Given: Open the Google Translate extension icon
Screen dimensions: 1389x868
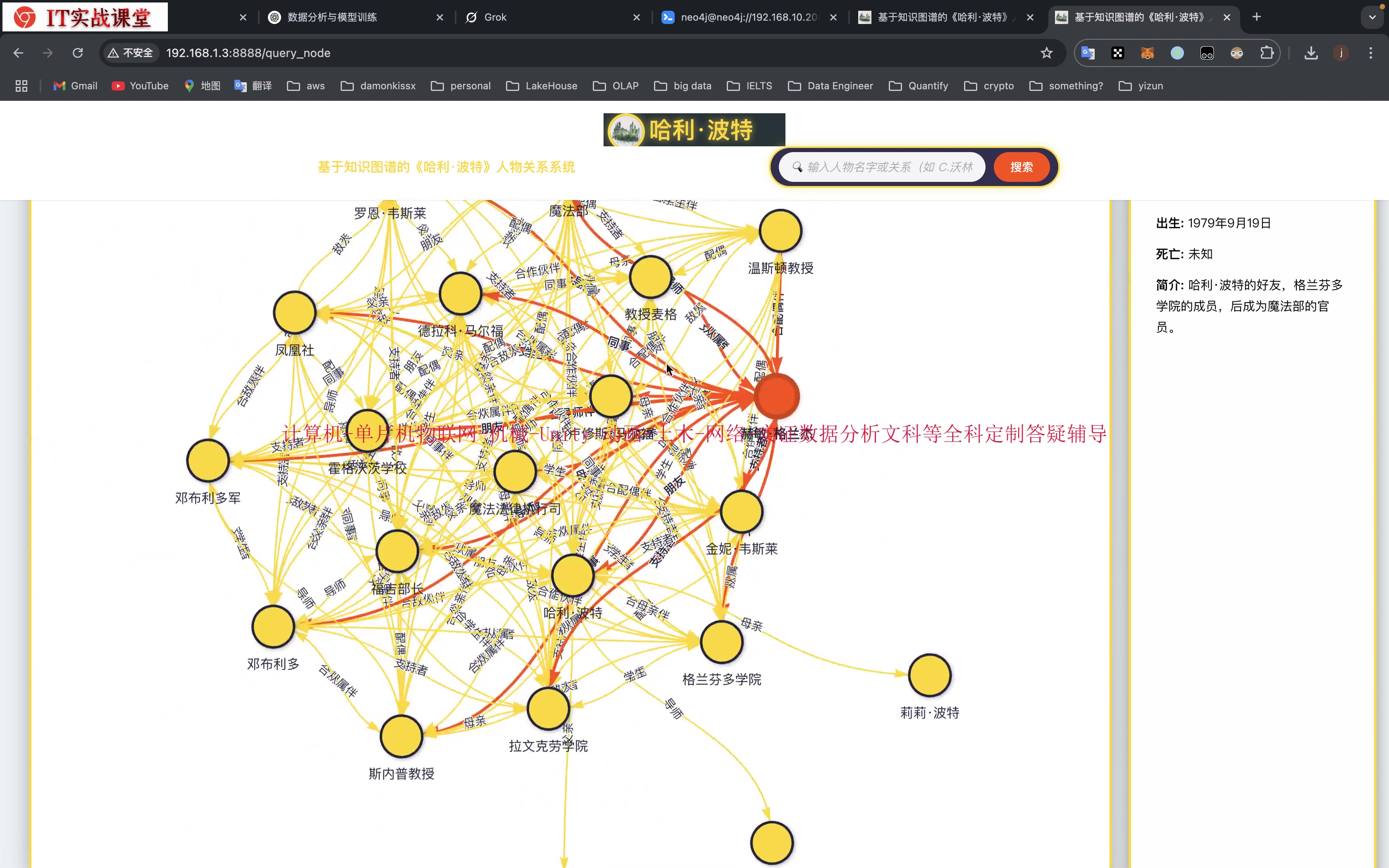Looking at the screenshot, I should click(1088, 53).
